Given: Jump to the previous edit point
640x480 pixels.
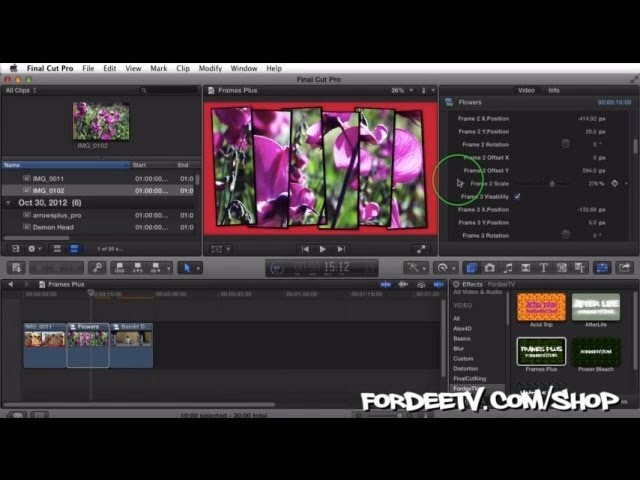Looking at the screenshot, I should [305, 249].
